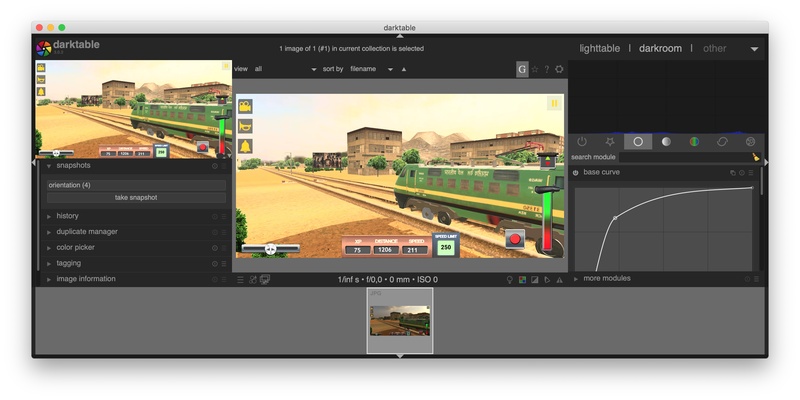The height and width of the screenshot is (400, 800).
Task: Open the quick styles icon
Action: (253, 280)
